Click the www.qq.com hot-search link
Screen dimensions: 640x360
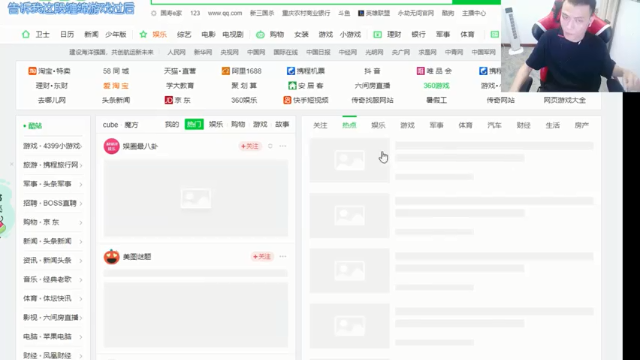click(x=225, y=13)
